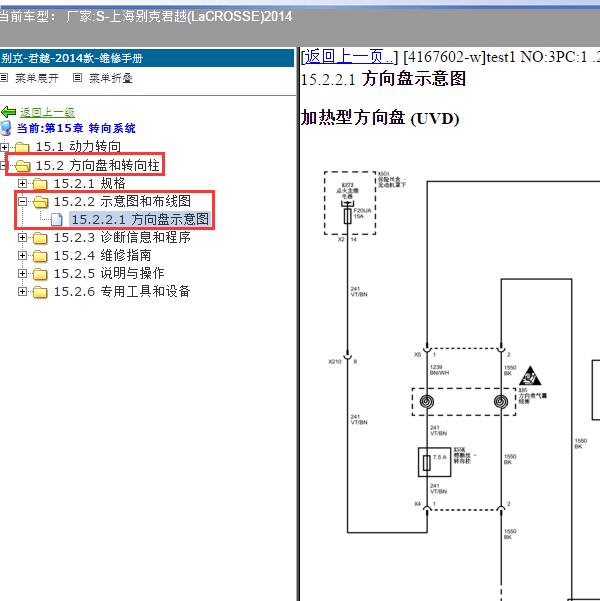Click the folder icon of 15.2.3
Screen dimensions: 600x601
tap(40, 238)
